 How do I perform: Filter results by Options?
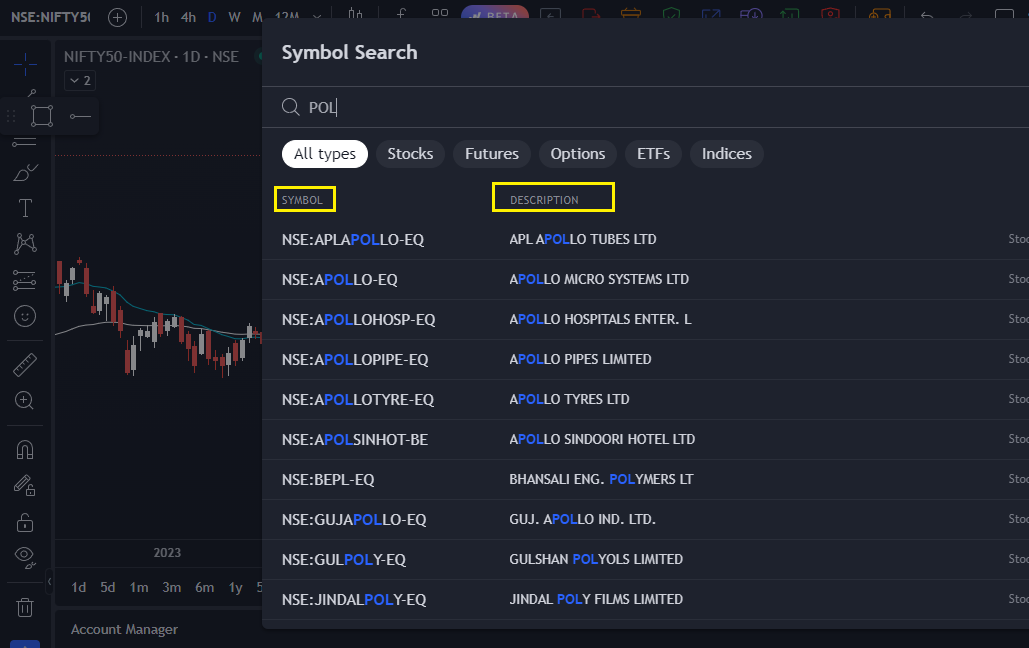(x=578, y=154)
